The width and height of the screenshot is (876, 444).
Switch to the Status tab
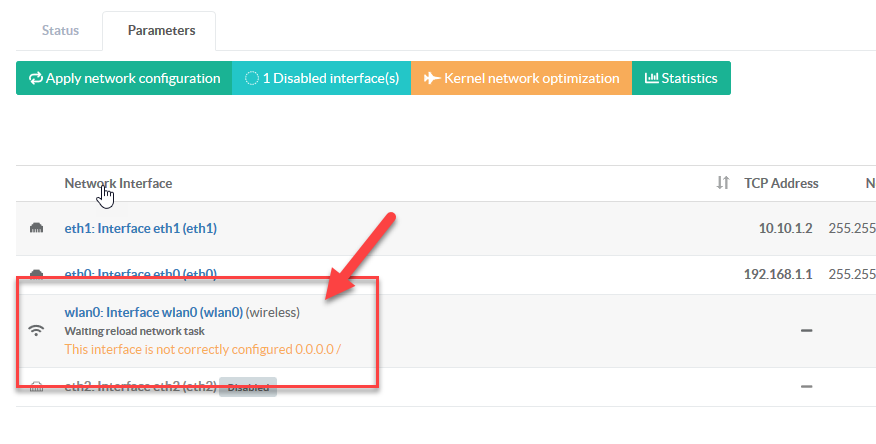(60, 30)
